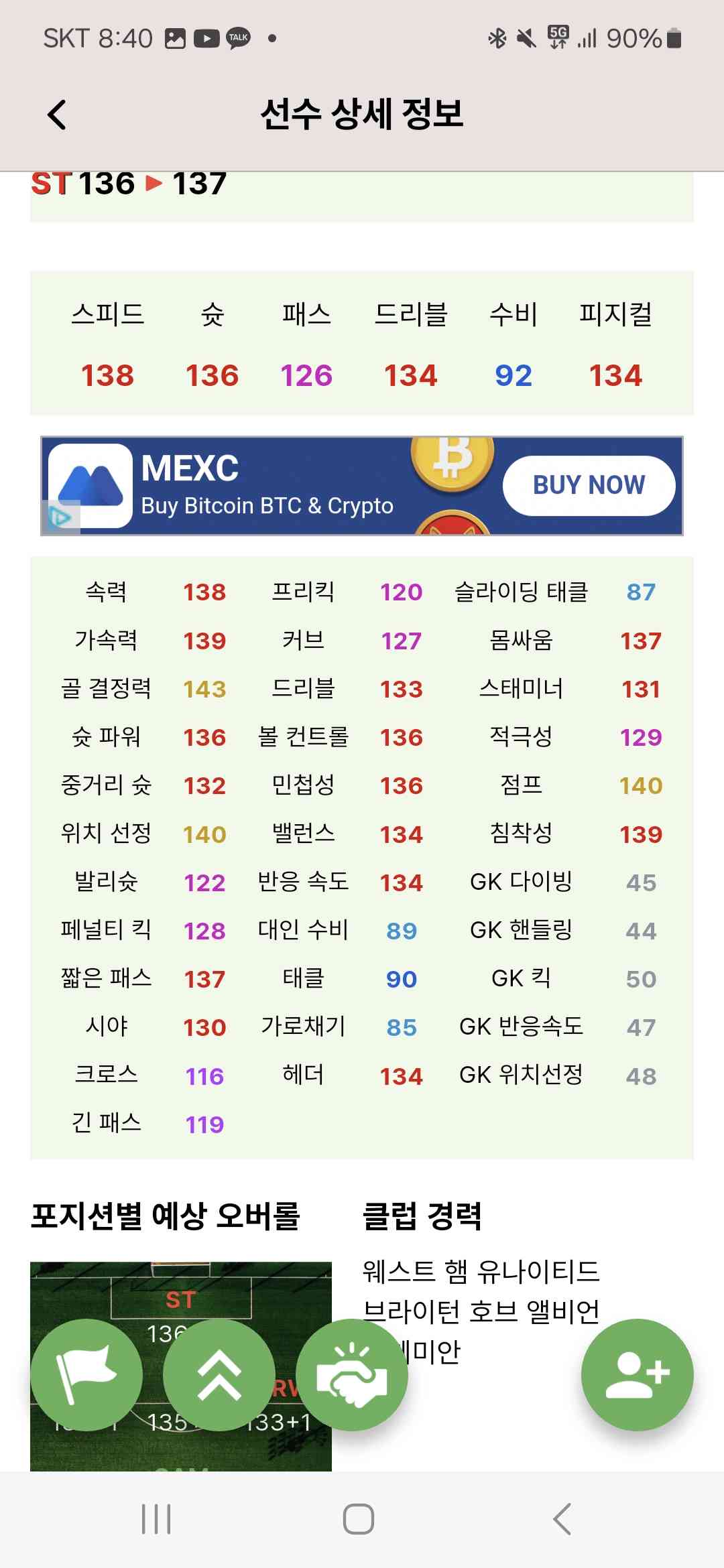Select the 수비 92 stat

click(514, 345)
